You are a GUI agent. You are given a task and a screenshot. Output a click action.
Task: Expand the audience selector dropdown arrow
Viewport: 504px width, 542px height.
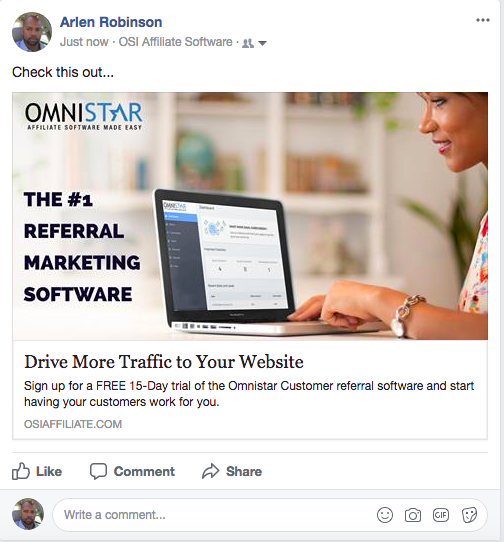pyautogui.click(x=262, y=43)
